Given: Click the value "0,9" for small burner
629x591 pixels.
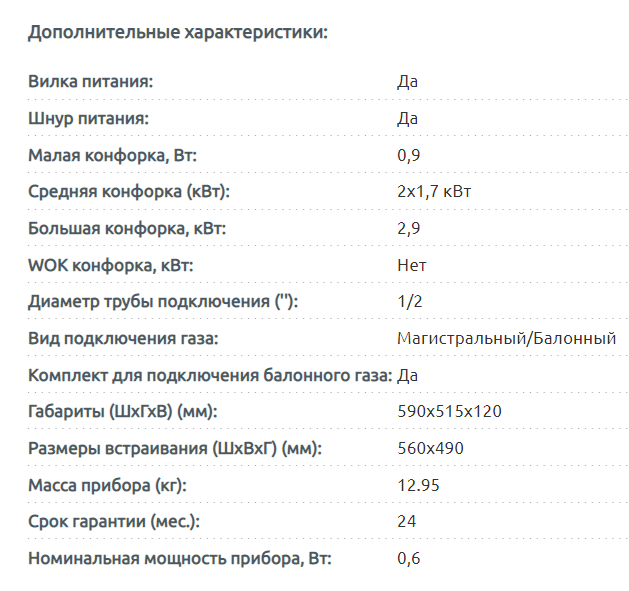Looking at the screenshot, I should 409,155.
